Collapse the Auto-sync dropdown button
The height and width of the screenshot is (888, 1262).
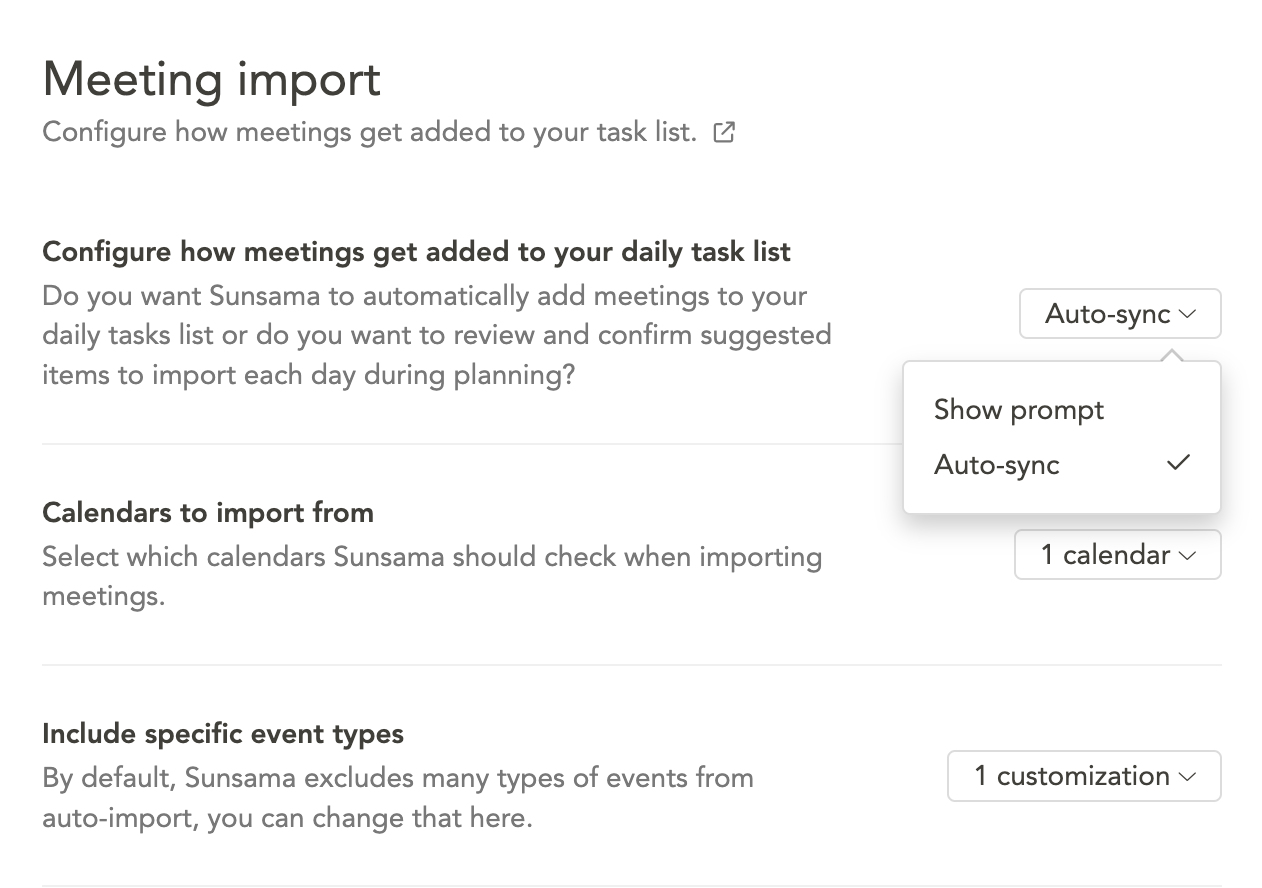pyautogui.click(x=1119, y=314)
